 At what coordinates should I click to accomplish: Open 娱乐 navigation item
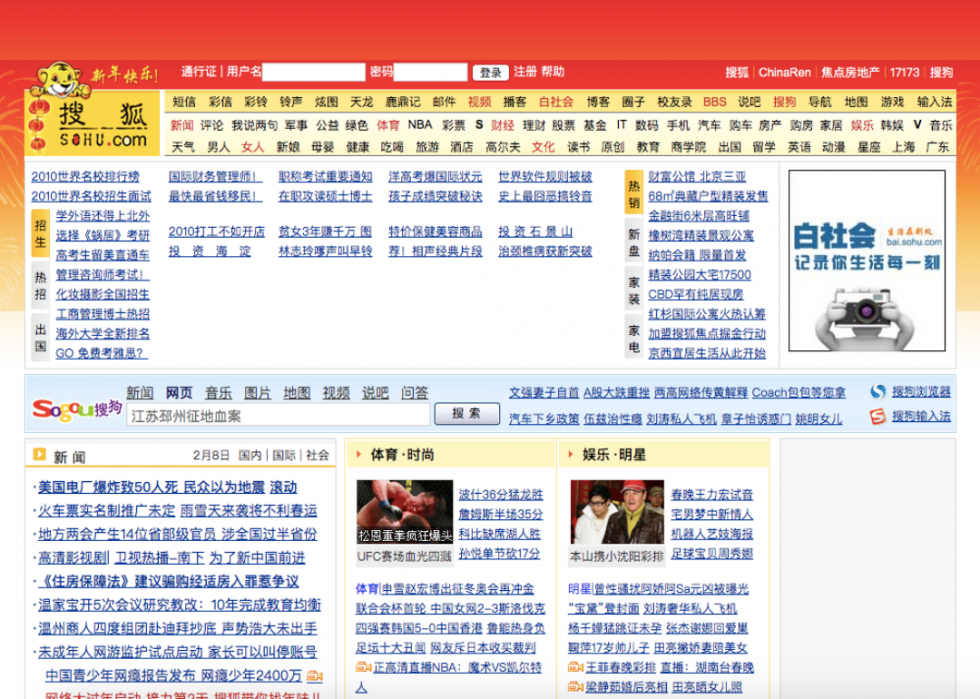point(862,125)
